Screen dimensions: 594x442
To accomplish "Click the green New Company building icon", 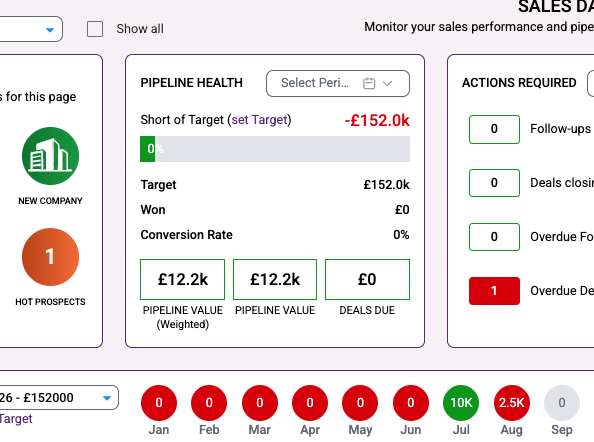I will click(50, 156).
